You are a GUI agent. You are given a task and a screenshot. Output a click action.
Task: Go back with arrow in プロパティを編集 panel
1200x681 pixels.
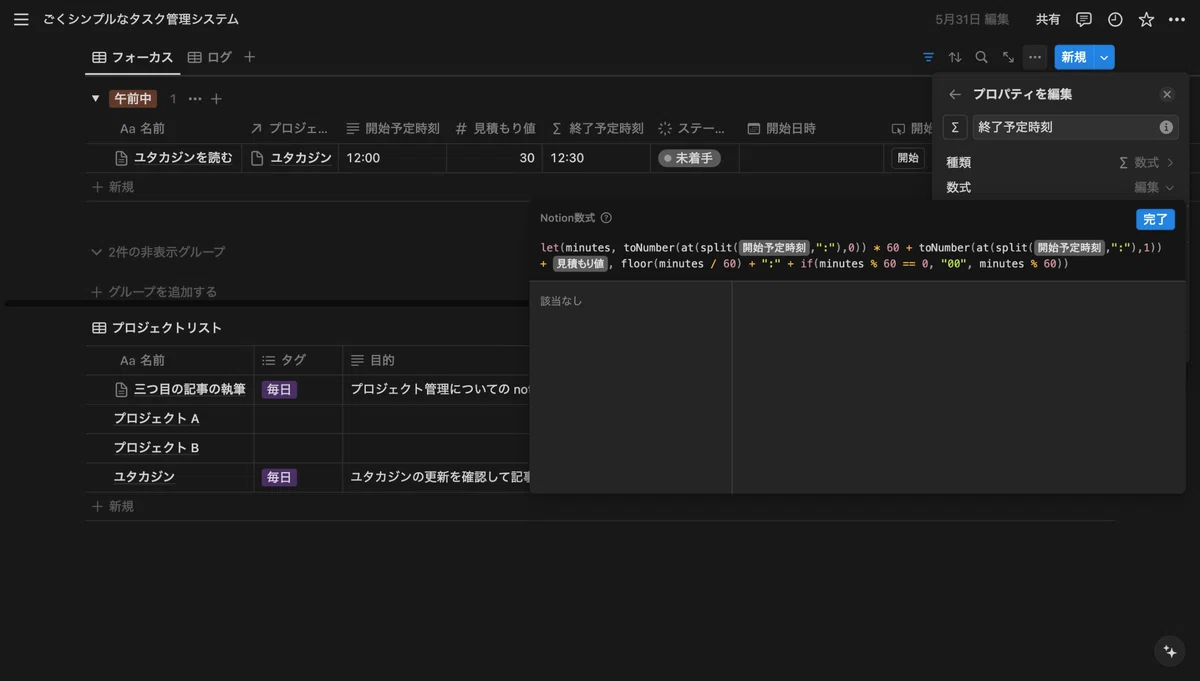point(955,94)
